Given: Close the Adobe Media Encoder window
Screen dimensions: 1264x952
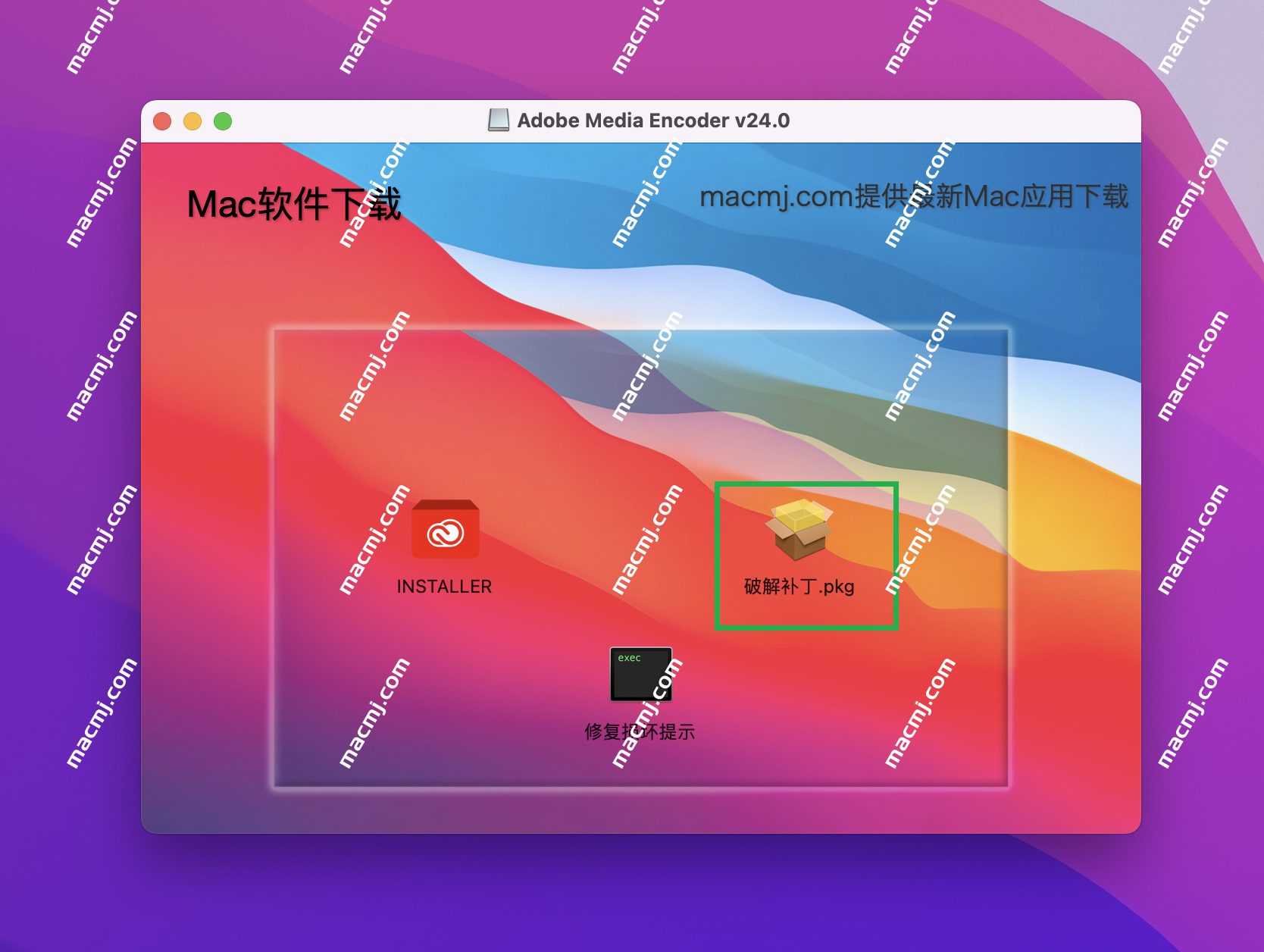Looking at the screenshot, I should coord(162,121).
